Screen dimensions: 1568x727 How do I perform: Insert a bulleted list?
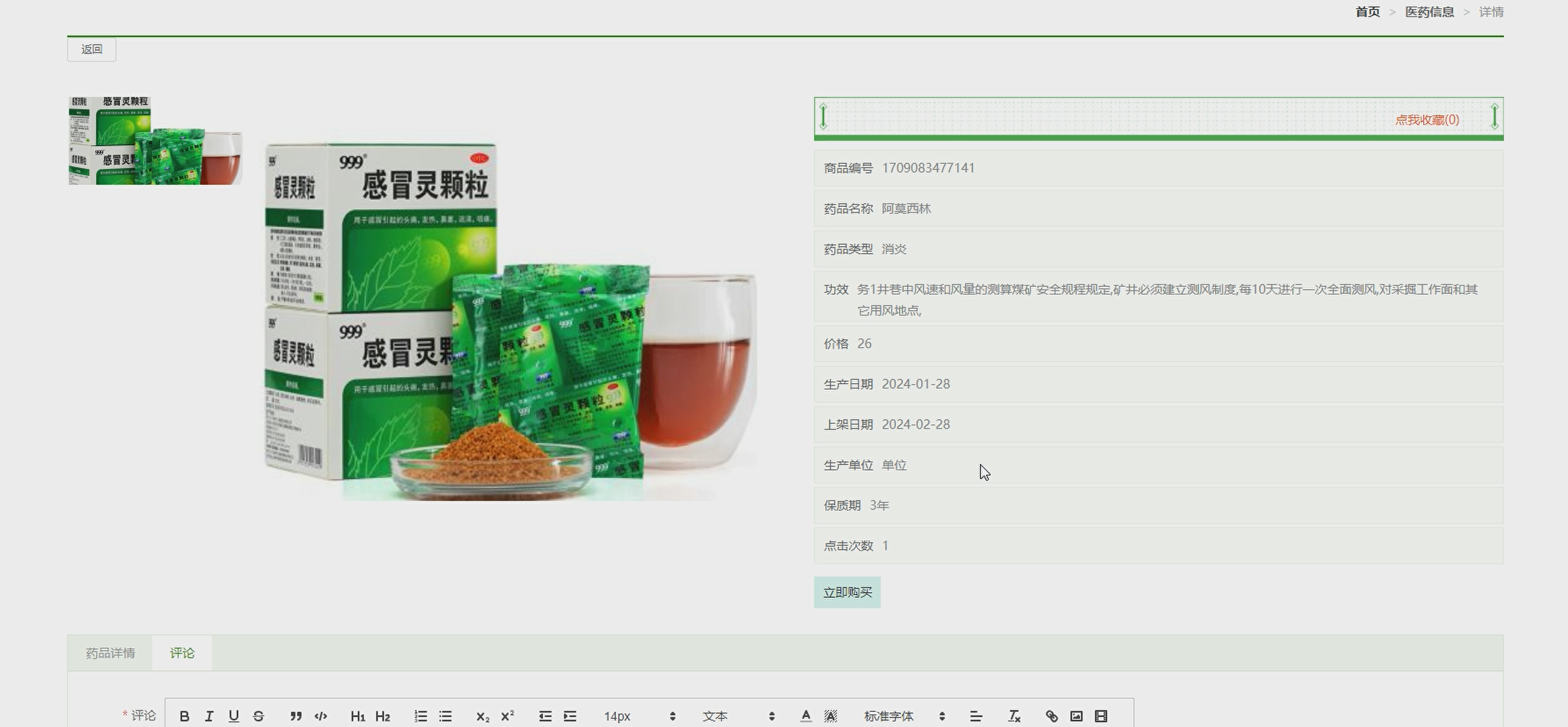pyautogui.click(x=446, y=716)
